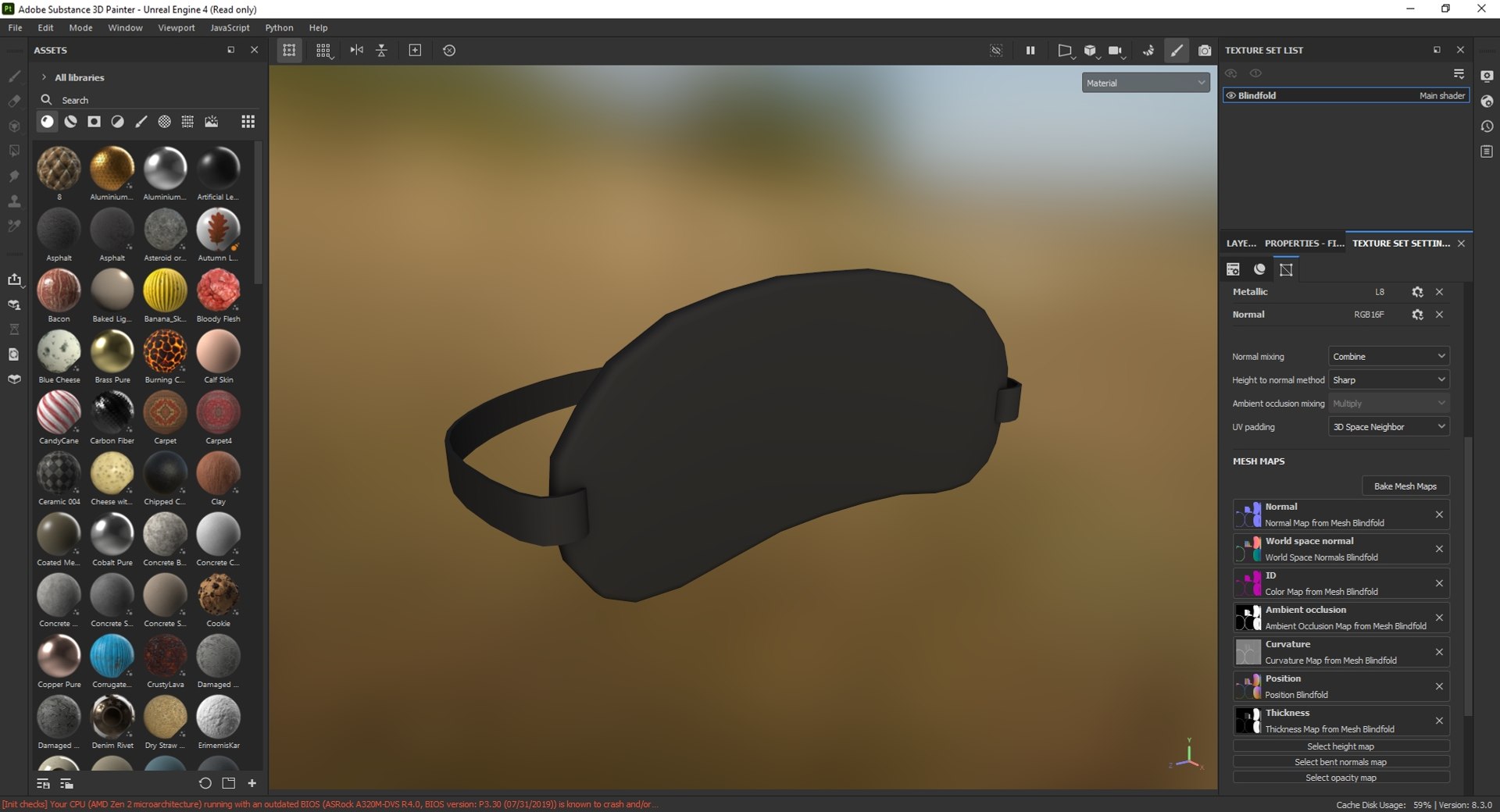1500x812 pixels.
Task: Toggle painting mode brush icon in top toolbar
Action: click(x=1177, y=51)
